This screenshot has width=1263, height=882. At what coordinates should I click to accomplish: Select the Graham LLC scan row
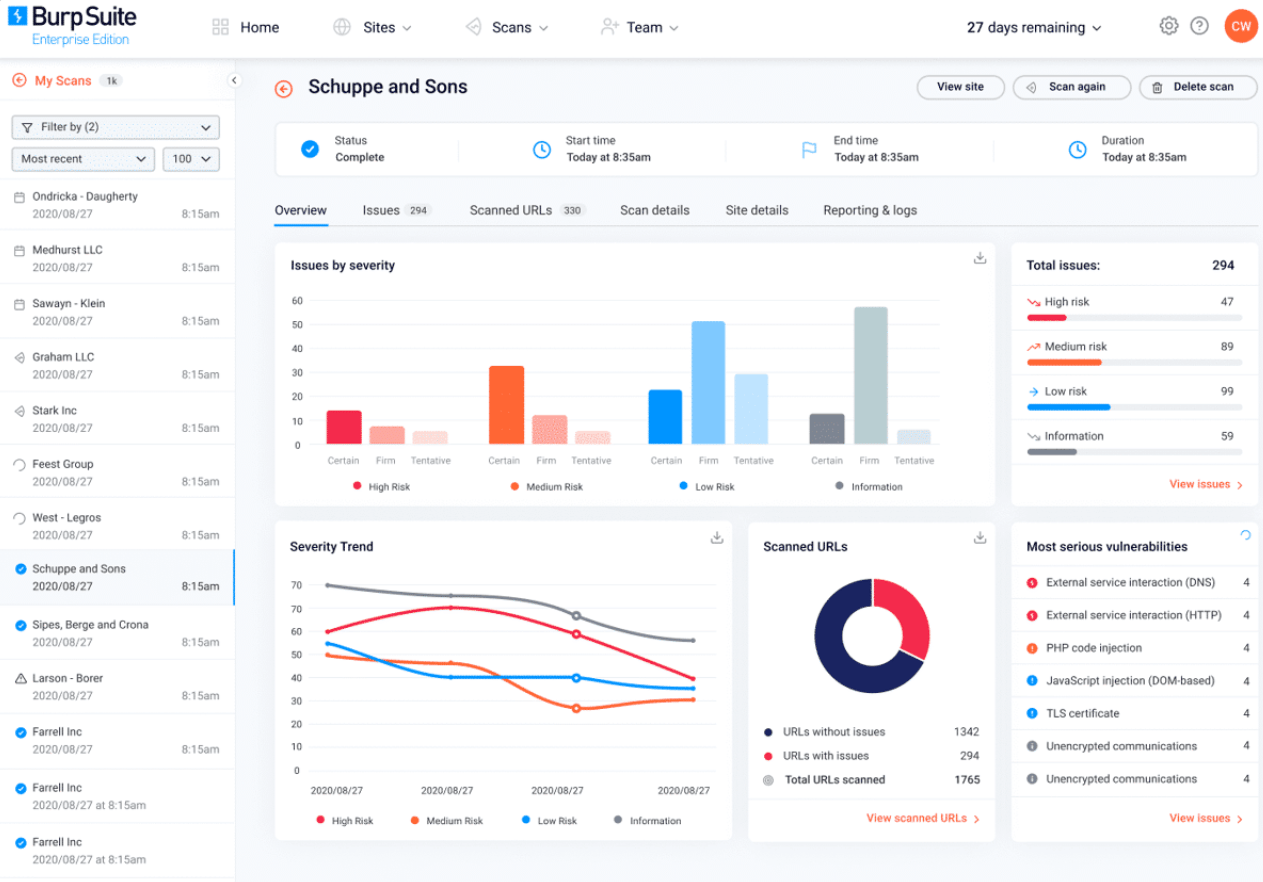[117, 365]
